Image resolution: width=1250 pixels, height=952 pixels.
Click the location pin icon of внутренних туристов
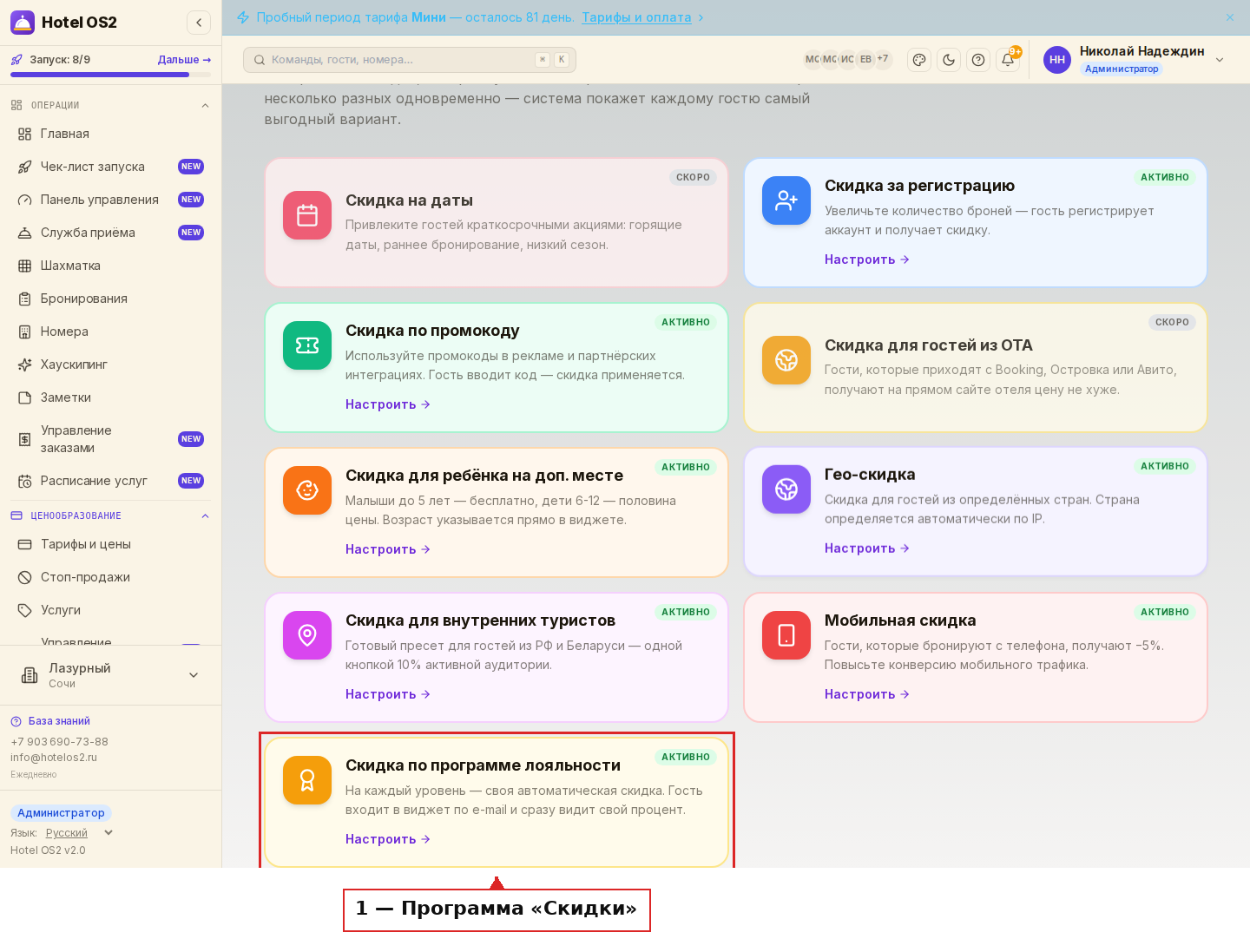(x=307, y=635)
